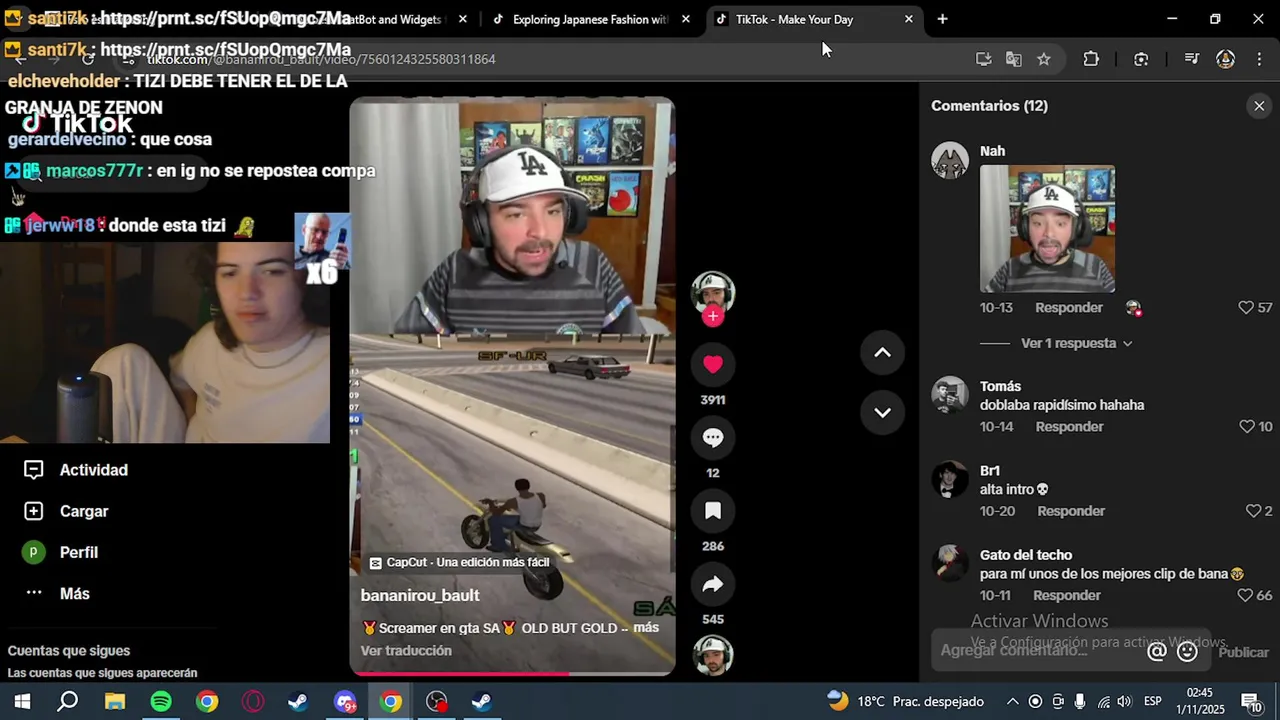Save the video with the bookmark icon
1280x720 pixels.
pyautogui.click(x=713, y=511)
